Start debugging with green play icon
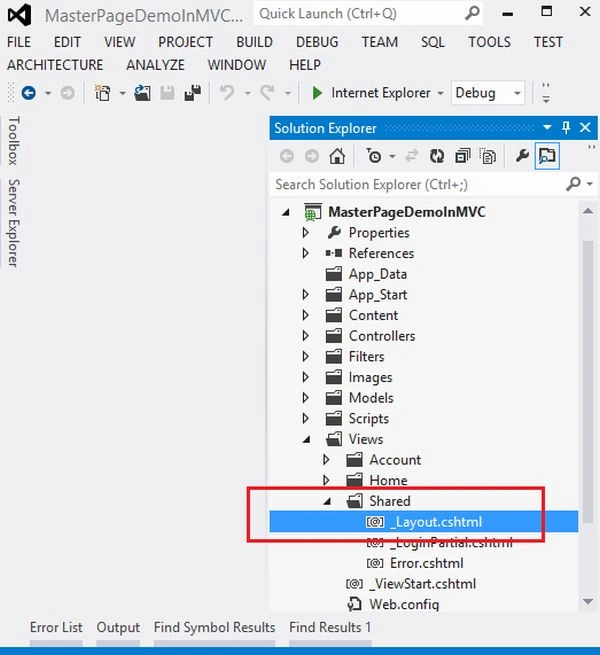 click(317, 93)
